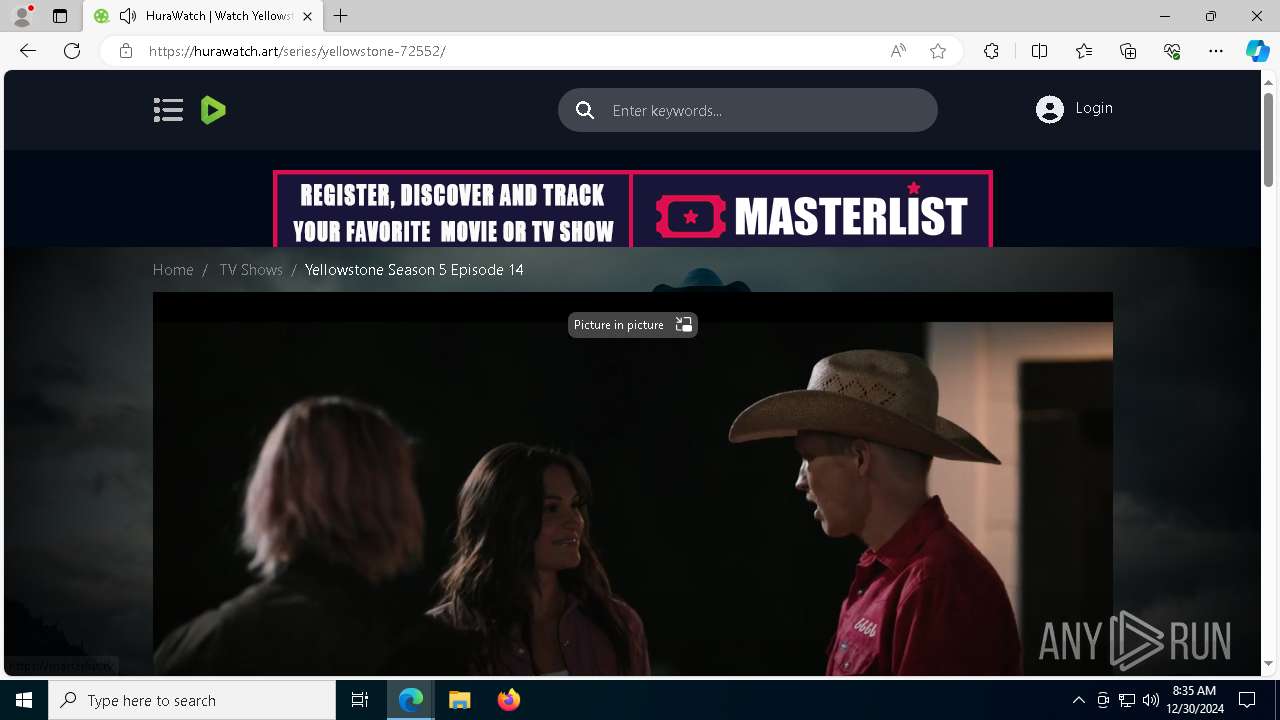Close the HuraWatch tab

(308, 16)
